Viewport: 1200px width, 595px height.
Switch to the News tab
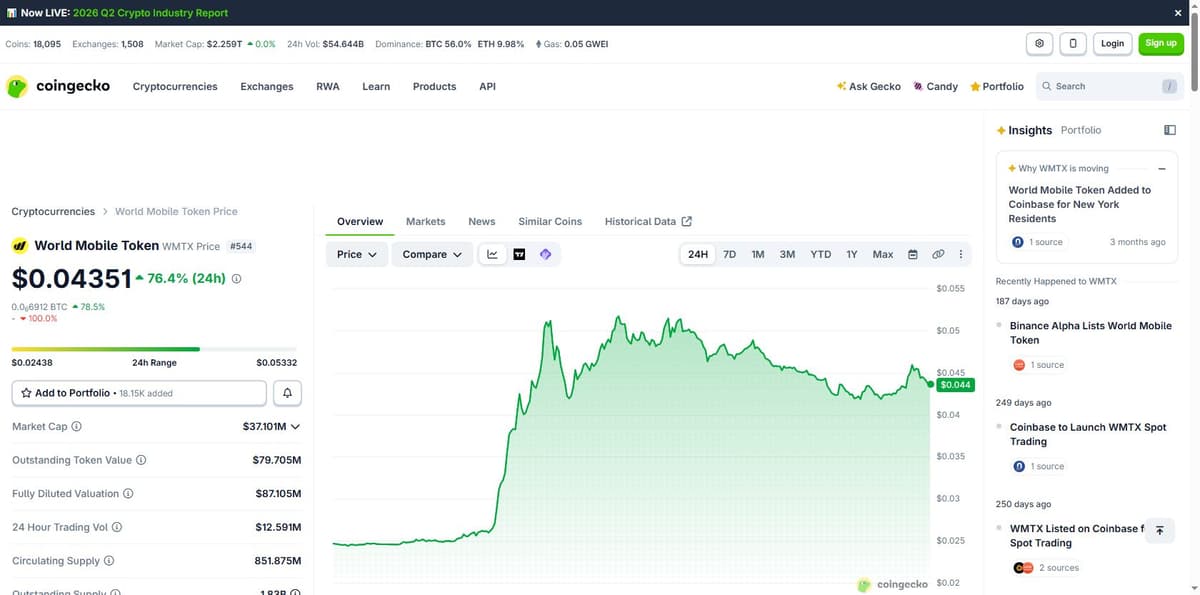click(x=482, y=222)
